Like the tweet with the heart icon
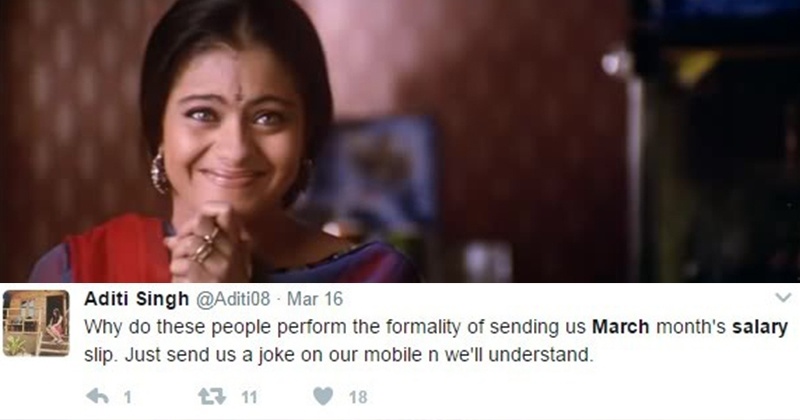The width and height of the screenshot is (800, 420). (x=323, y=396)
